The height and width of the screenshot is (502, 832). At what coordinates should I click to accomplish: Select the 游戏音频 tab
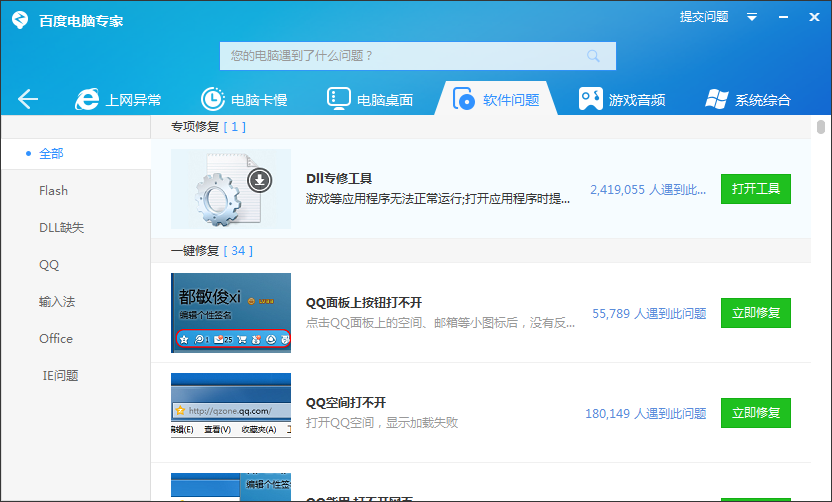[x=622, y=99]
